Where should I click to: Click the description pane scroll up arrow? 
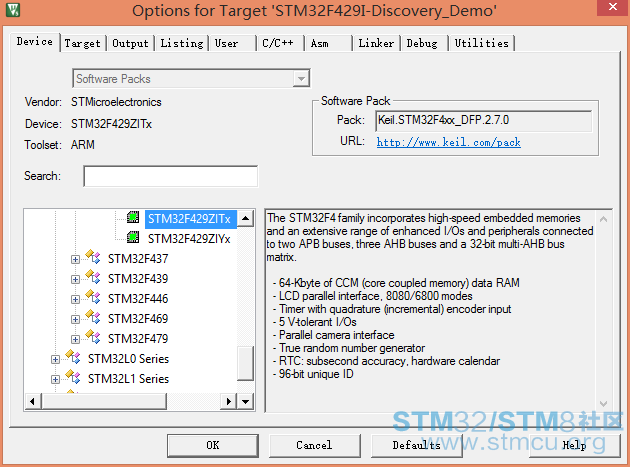[603, 219]
